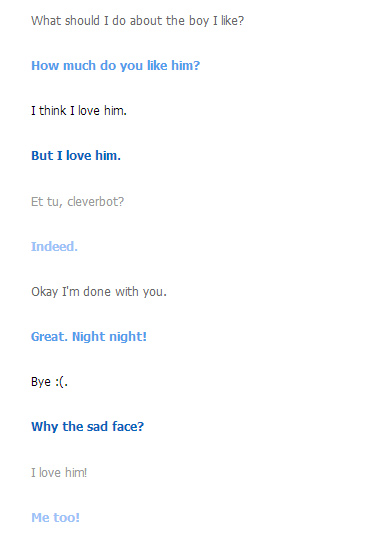Click the word 'cleverbot' in the chat
The width and height of the screenshot is (367, 542).
coord(93,202)
